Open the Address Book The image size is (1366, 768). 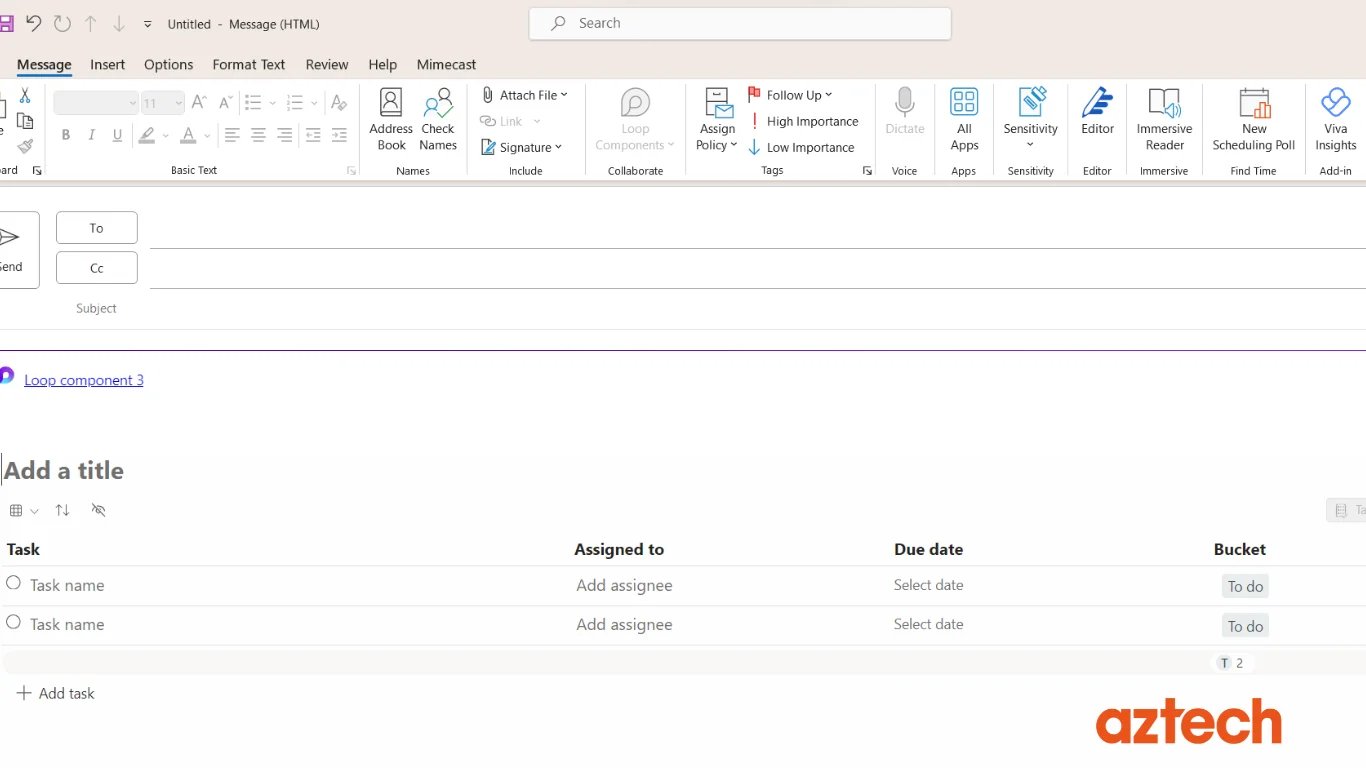pos(391,119)
